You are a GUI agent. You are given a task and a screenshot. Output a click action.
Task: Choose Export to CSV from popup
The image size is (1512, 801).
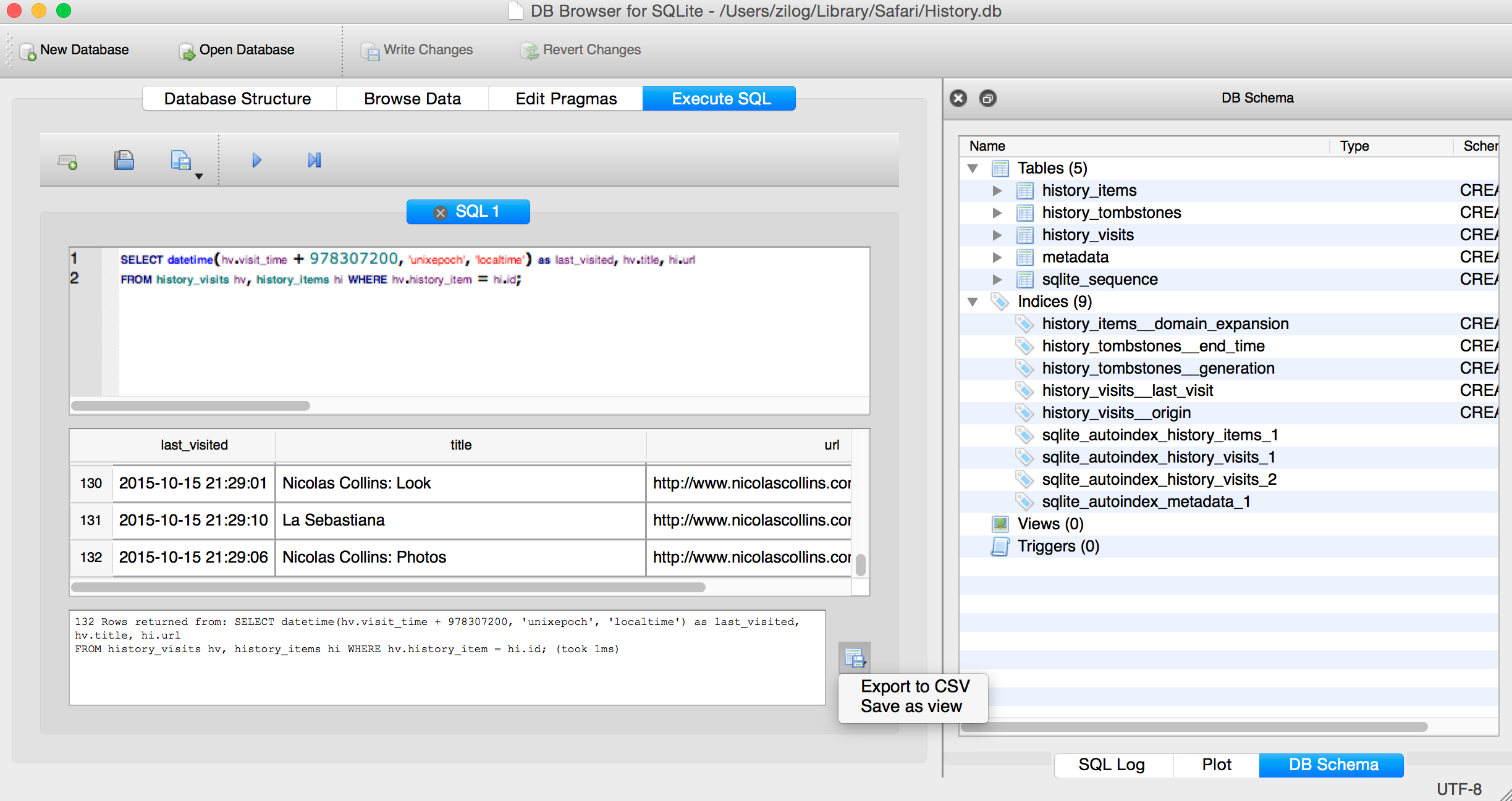pyautogui.click(x=914, y=686)
